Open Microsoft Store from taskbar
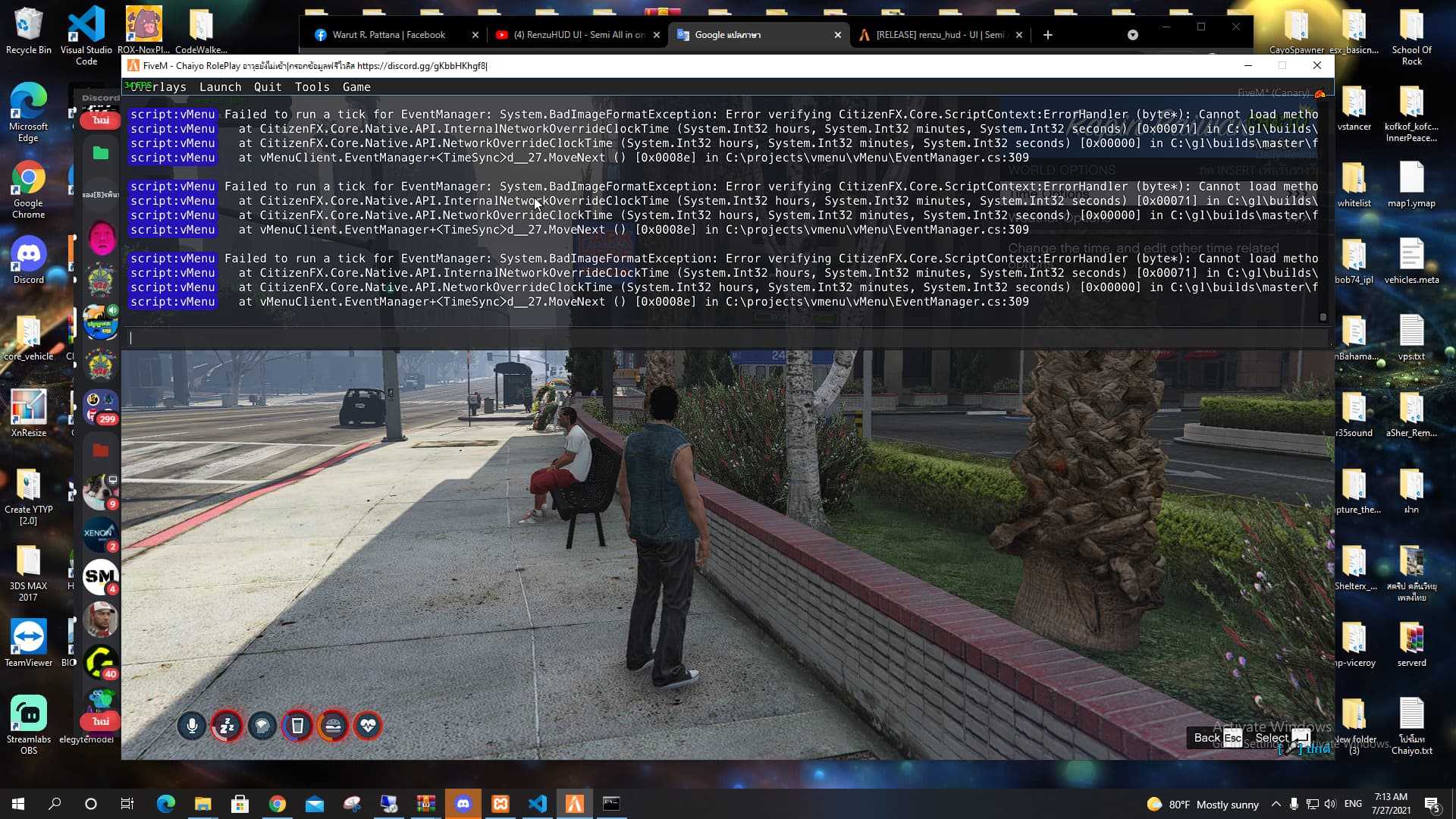 pos(240,804)
